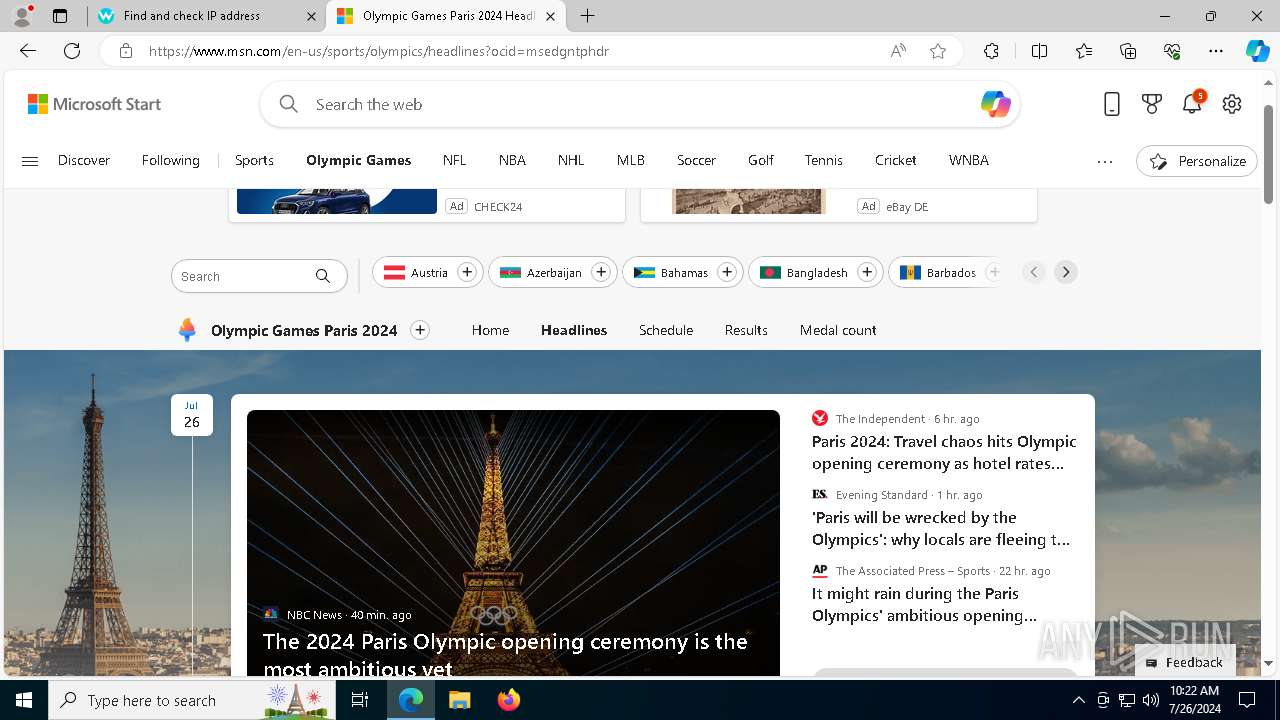This screenshot has width=1280, height=720.
Task: Open the browser profile icon
Action: pyautogui.click(x=22, y=16)
